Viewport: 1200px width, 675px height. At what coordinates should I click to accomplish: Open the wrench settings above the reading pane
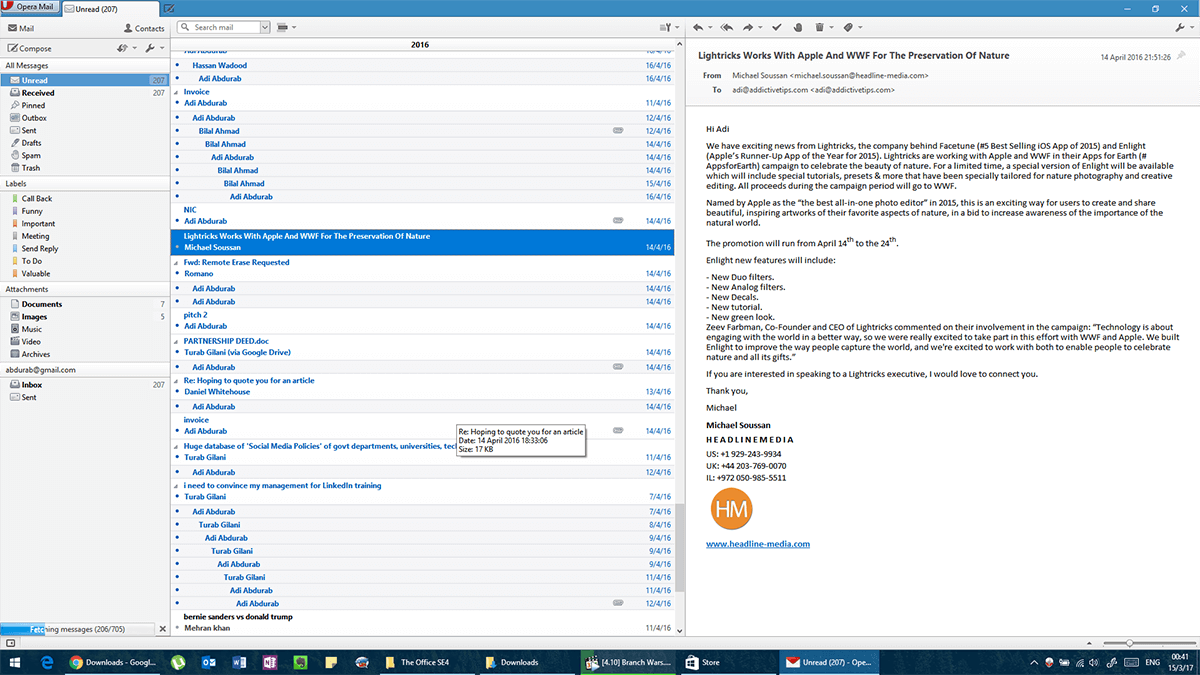coord(1183,28)
